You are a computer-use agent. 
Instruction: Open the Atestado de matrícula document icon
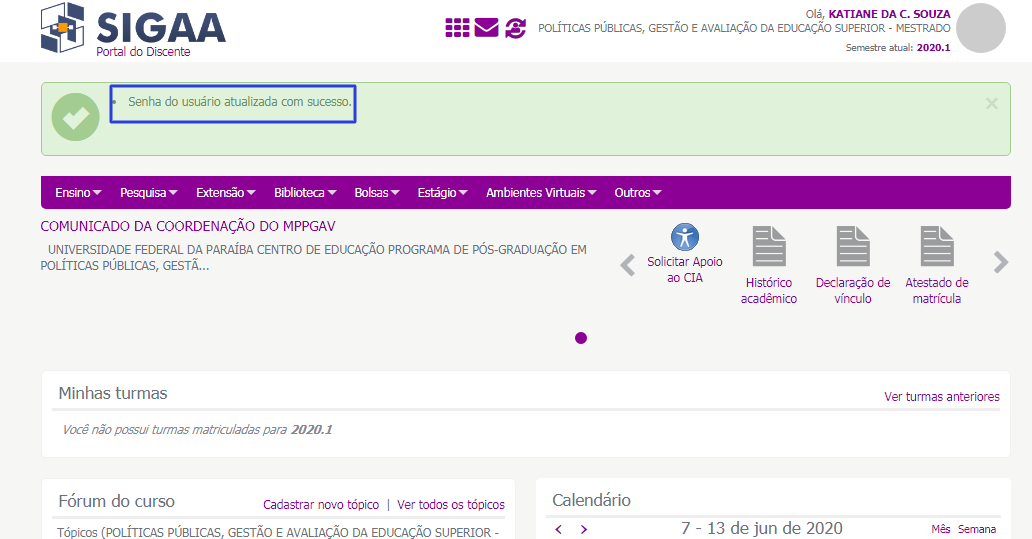(937, 246)
